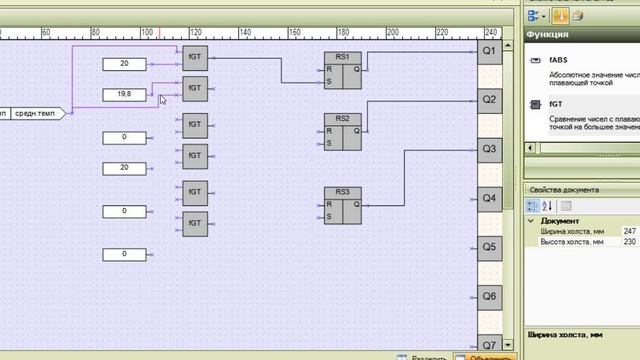Open dropdown arrow beside library tree icon

(544, 17)
